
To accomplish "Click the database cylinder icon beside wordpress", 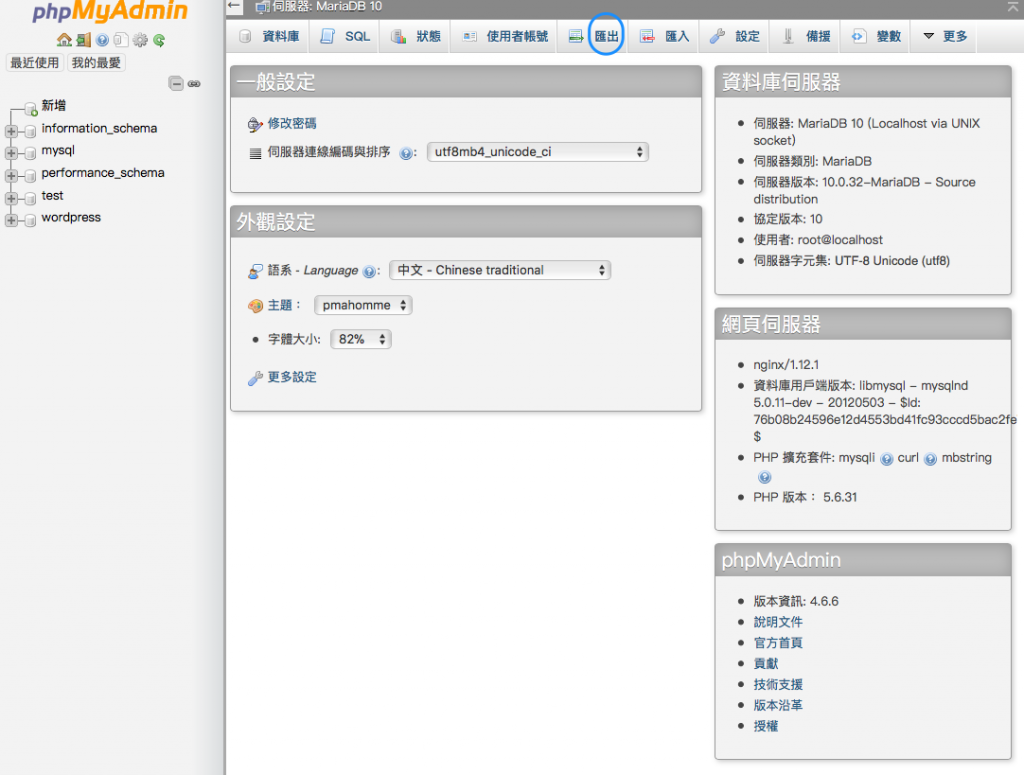I will tap(30, 220).
